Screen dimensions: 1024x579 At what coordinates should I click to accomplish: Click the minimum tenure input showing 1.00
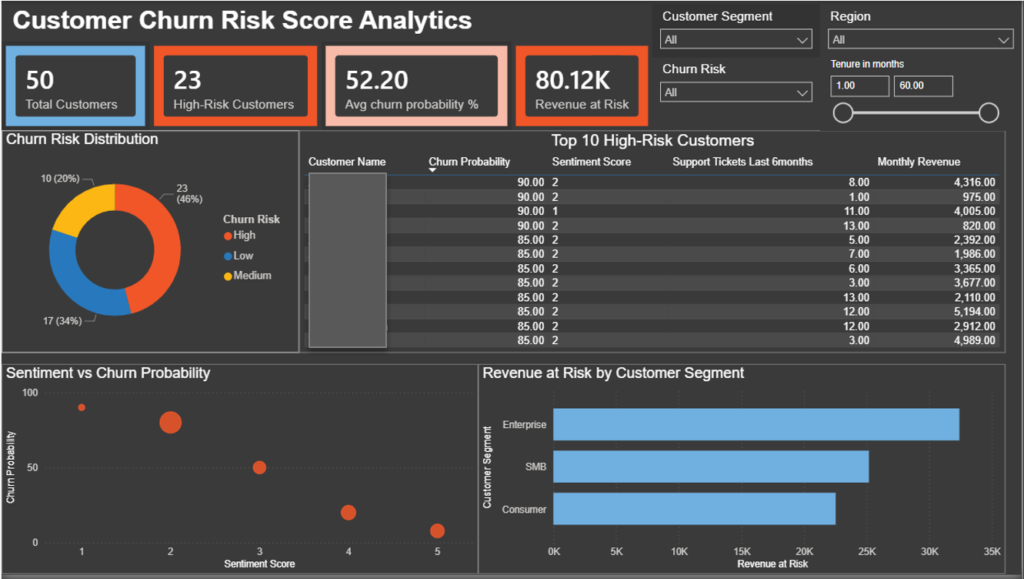coord(858,86)
